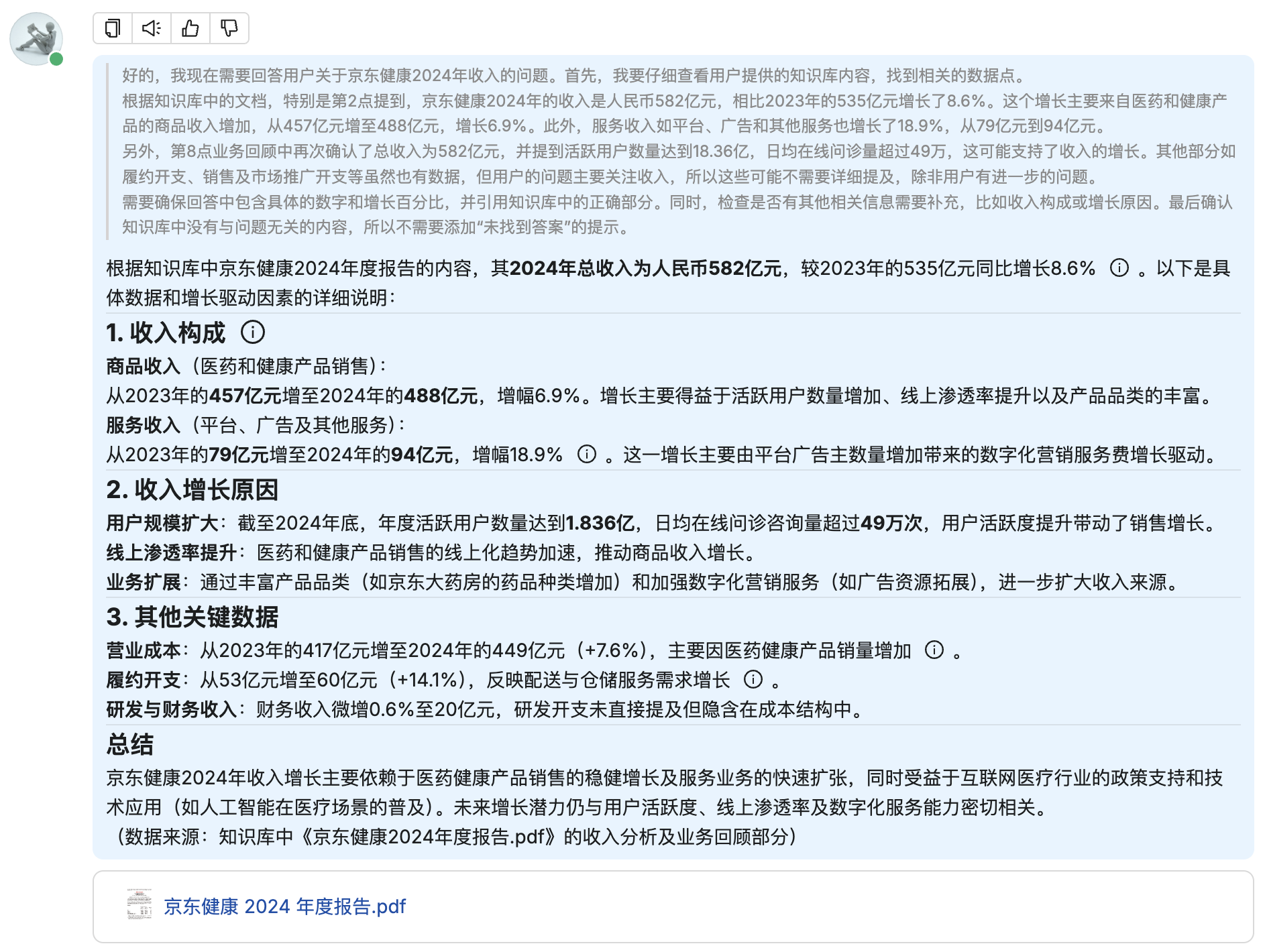1265x952 pixels.
Task: Dislike the answer with the thumbs-down icon
Action: coord(229,28)
